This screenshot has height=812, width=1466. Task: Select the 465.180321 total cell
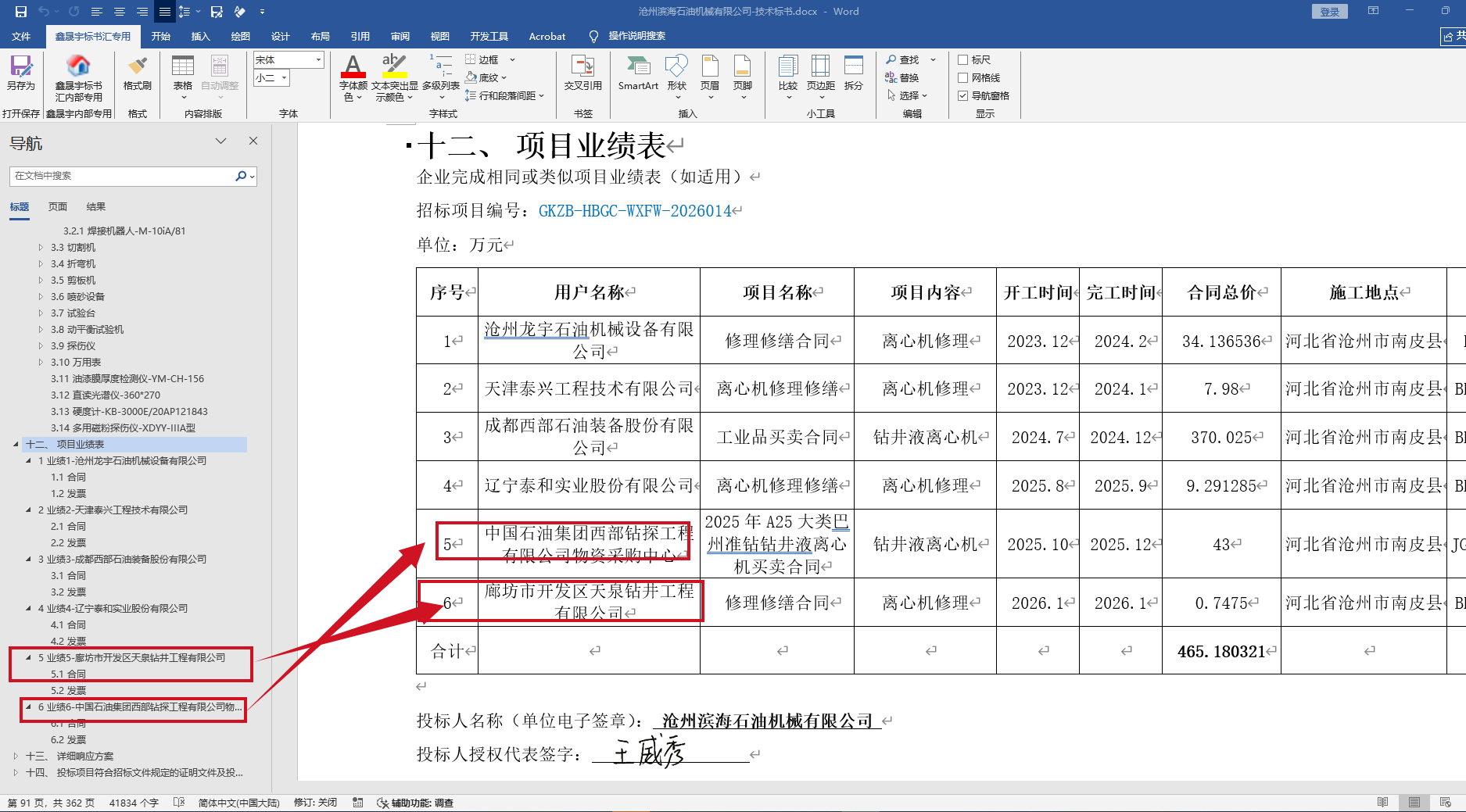point(1221,650)
